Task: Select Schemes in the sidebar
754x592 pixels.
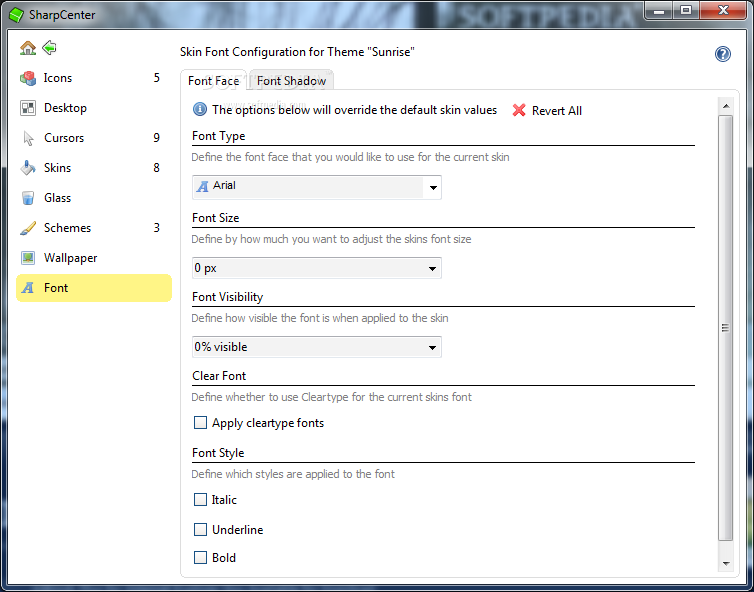Action: tap(94, 228)
